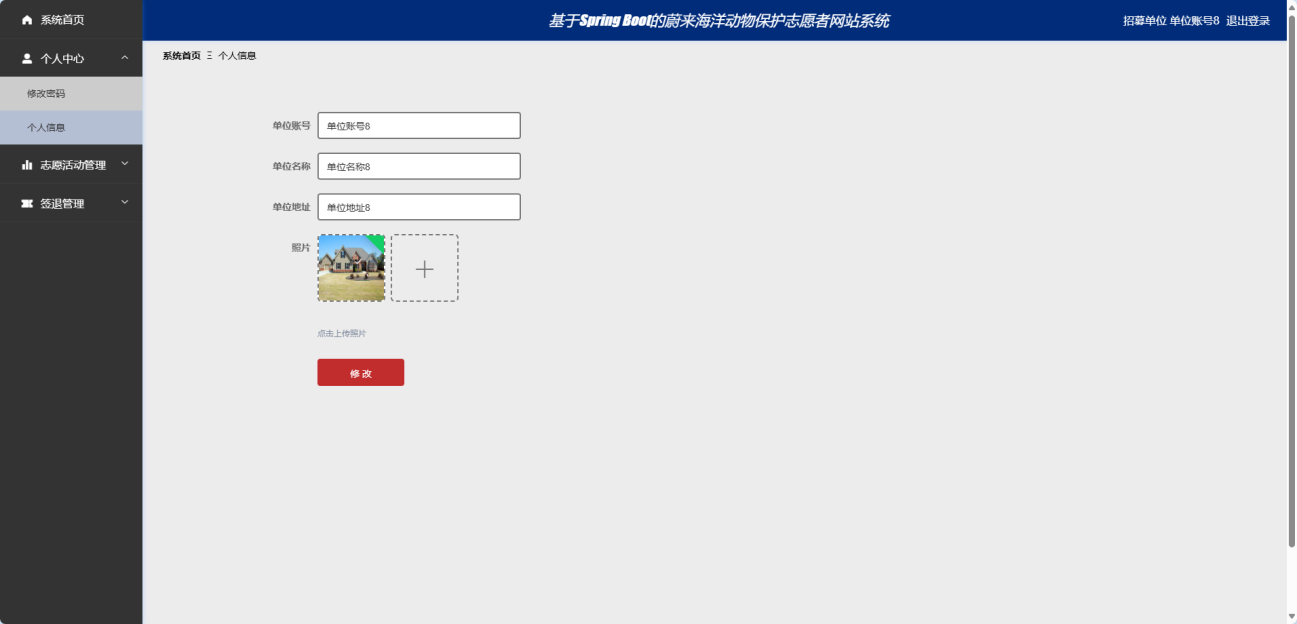This screenshot has height=624, width=1297.
Task: Click the 照片 field label
Action: [x=301, y=247]
